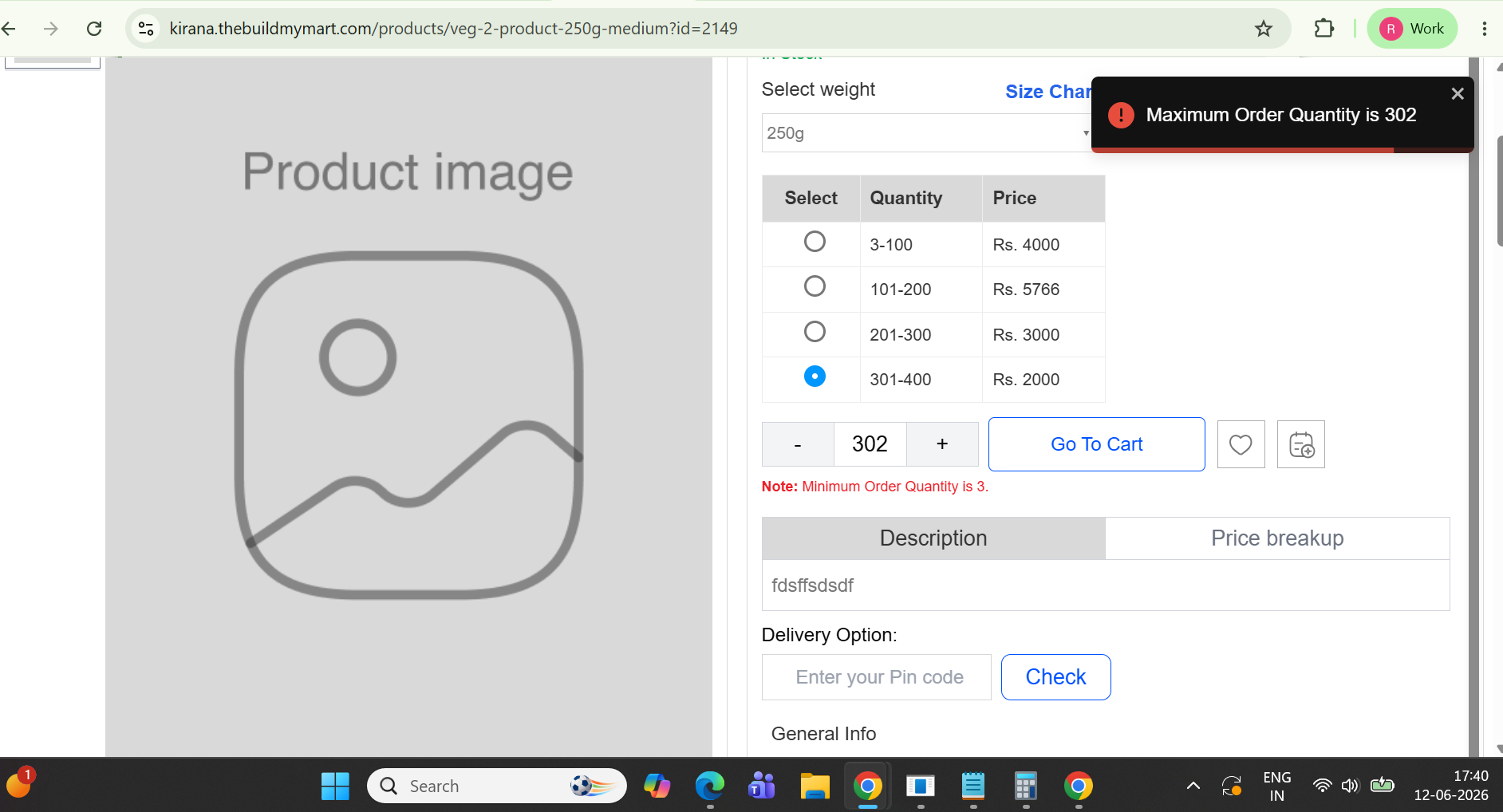Click the Check pin code button
The width and height of the screenshot is (1503, 812).
point(1056,677)
